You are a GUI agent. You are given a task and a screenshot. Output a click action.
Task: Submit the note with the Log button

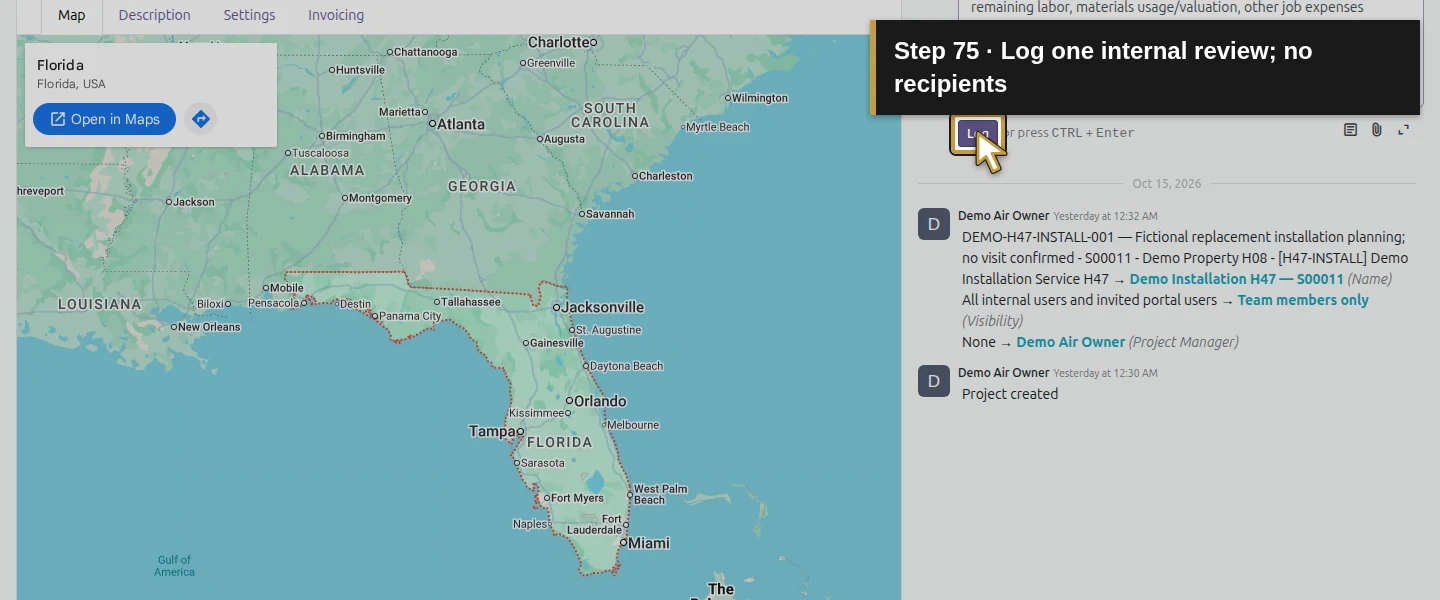[x=978, y=133]
